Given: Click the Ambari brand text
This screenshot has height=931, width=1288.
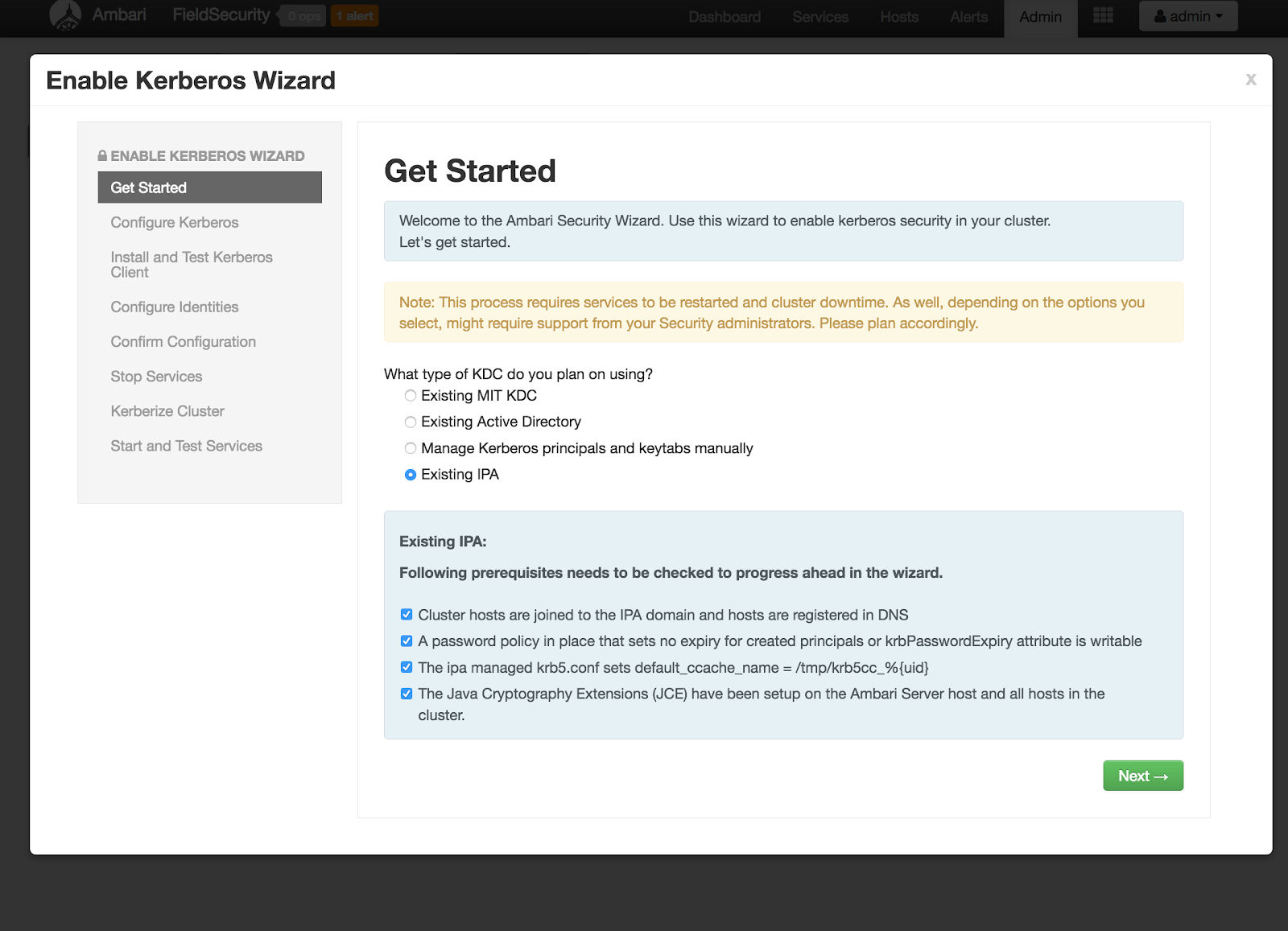Looking at the screenshot, I should point(119,15).
